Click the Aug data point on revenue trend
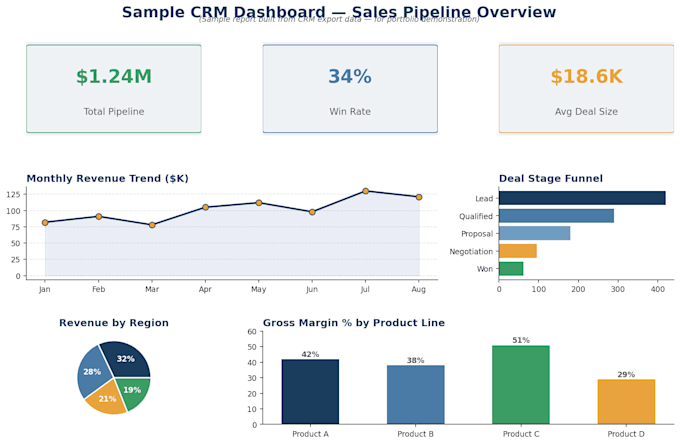680x444 pixels. pyautogui.click(x=418, y=197)
